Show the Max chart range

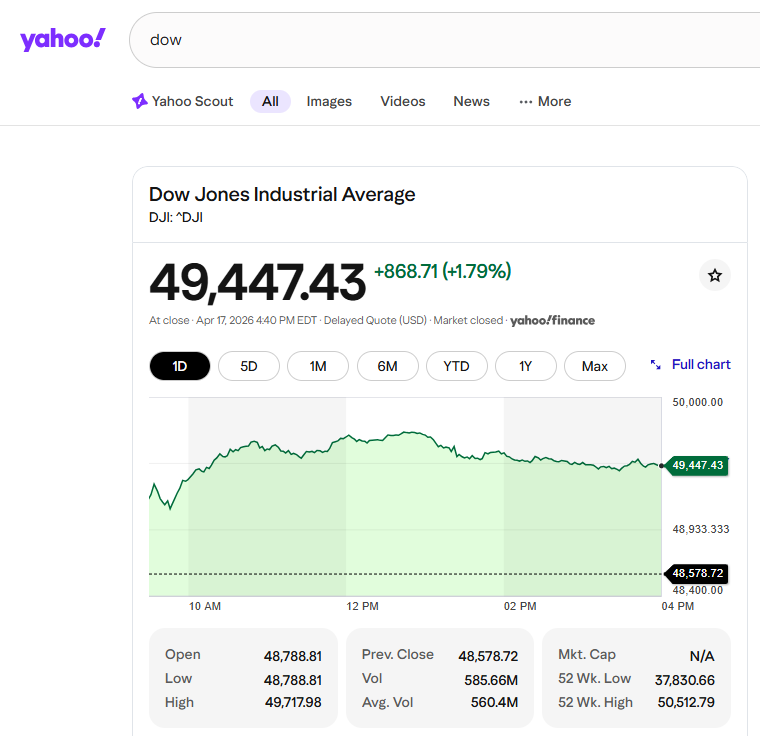point(594,366)
